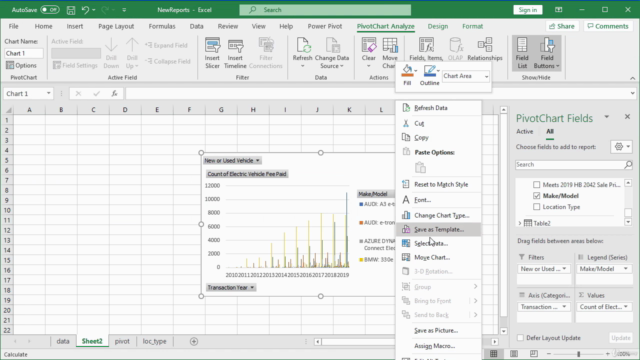Switch to Page Layout view icon
The height and width of the screenshot is (360, 640).
(x=514, y=353)
